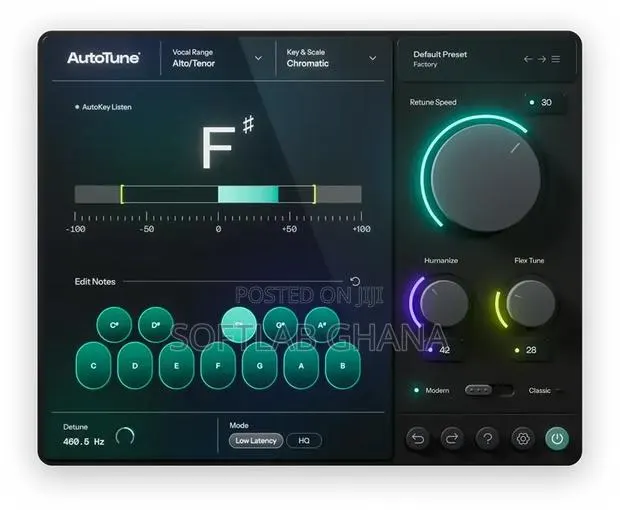The width and height of the screenshot is (620, 510).
Task: Toggle the C# note key
Action: click(114, 325)
